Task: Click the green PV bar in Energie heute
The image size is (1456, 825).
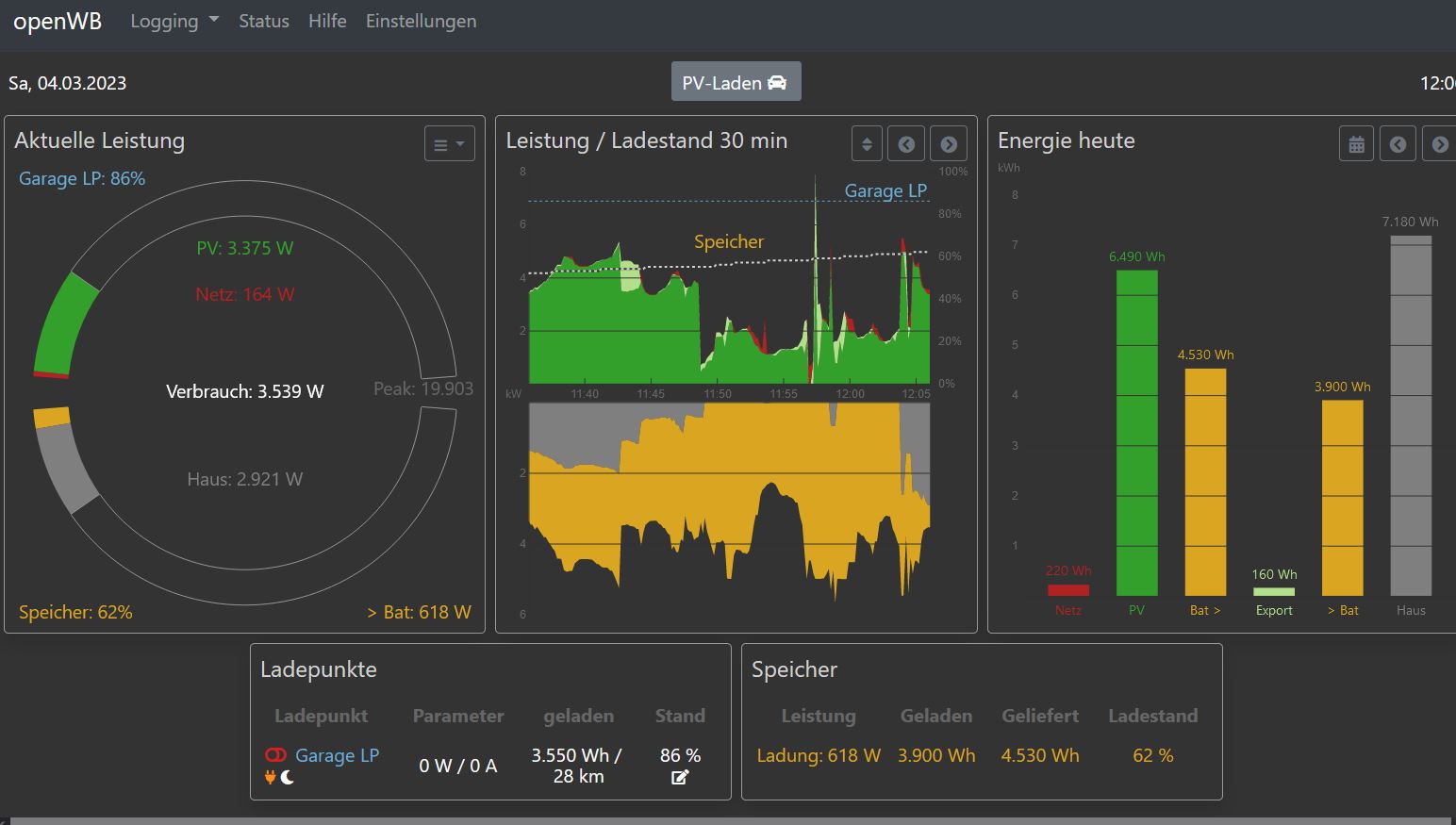Action: (x=1136, y=433)
